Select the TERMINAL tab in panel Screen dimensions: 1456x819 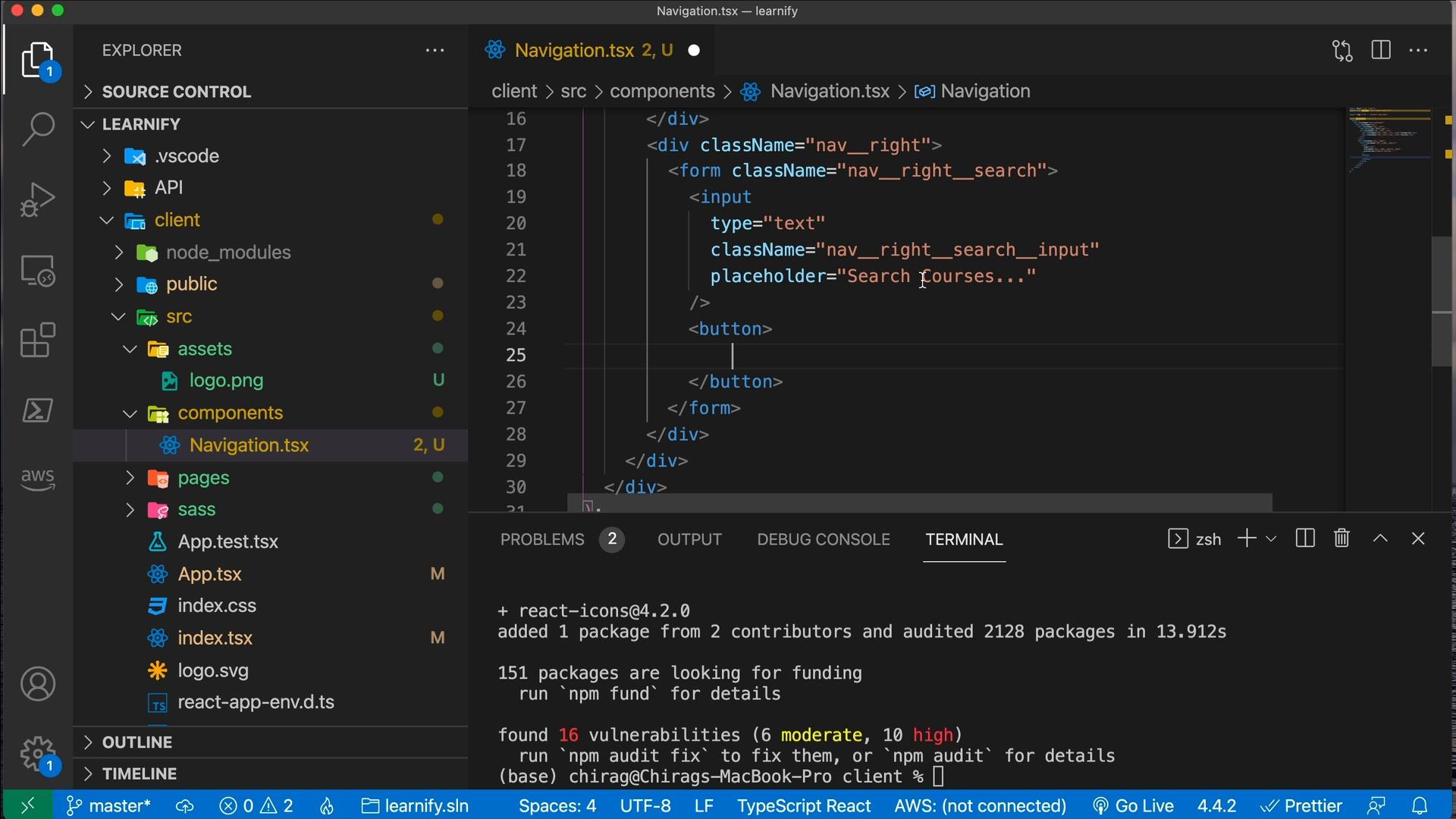tap(963, 540)
